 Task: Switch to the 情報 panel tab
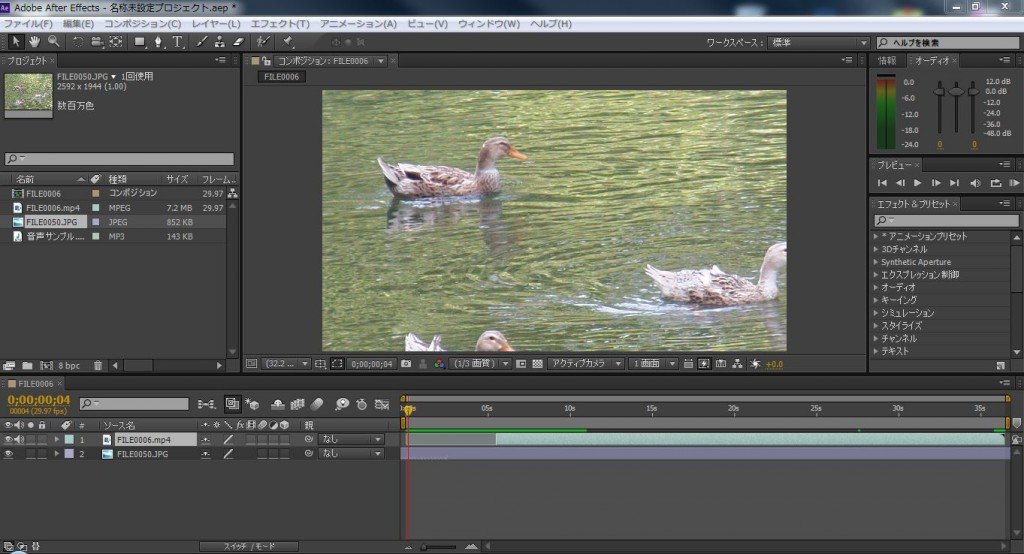click(x=887, y=60)
